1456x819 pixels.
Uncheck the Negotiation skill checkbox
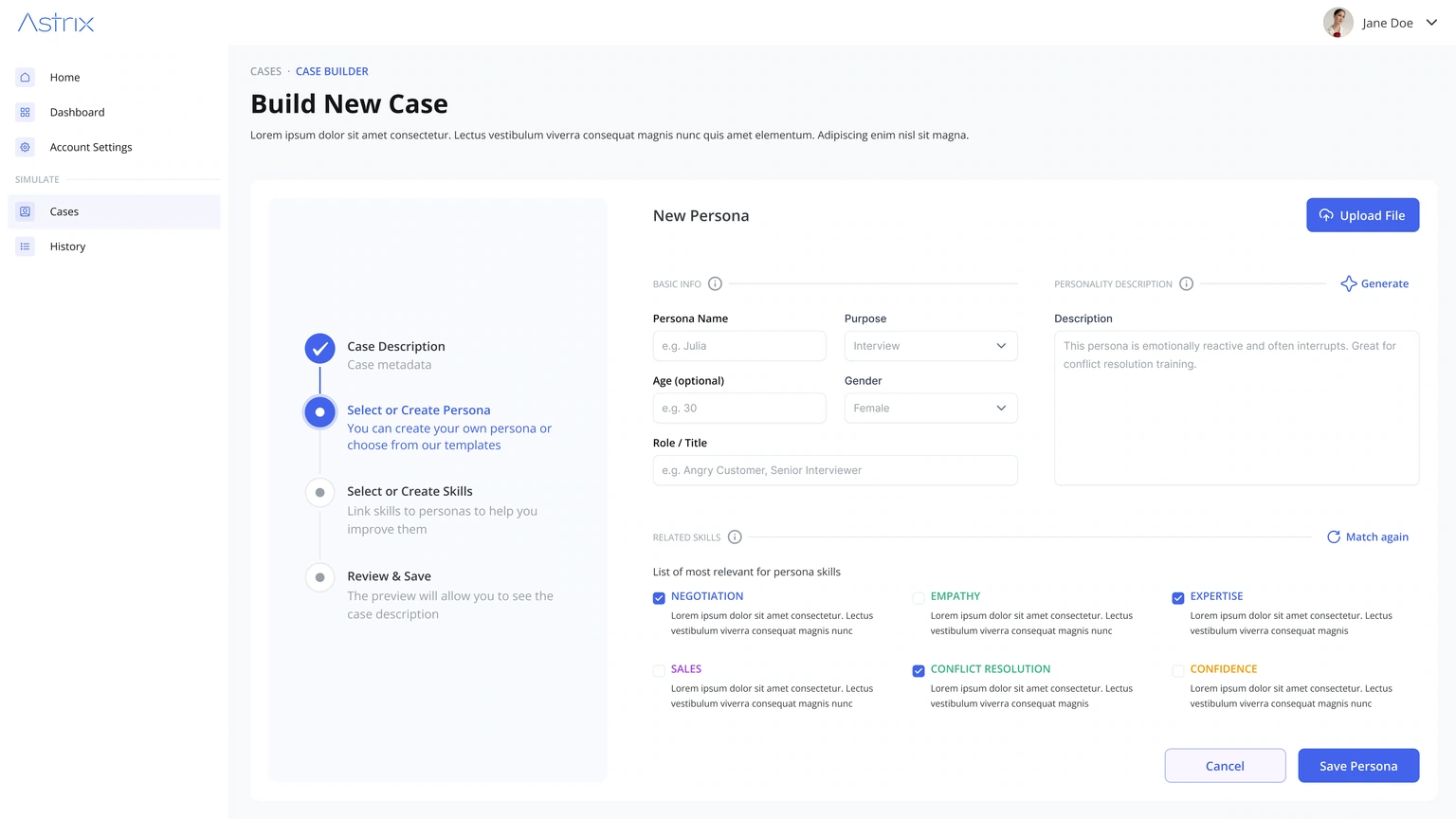pos(659,598)
